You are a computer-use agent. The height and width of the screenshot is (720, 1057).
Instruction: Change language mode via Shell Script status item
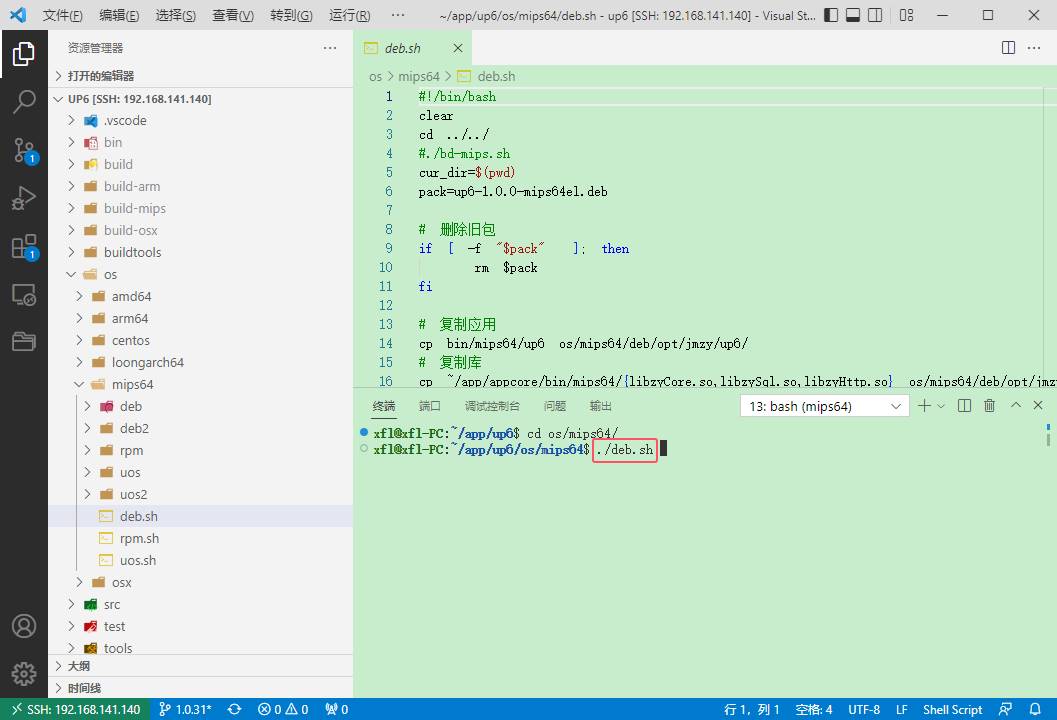tap(952, 709)
